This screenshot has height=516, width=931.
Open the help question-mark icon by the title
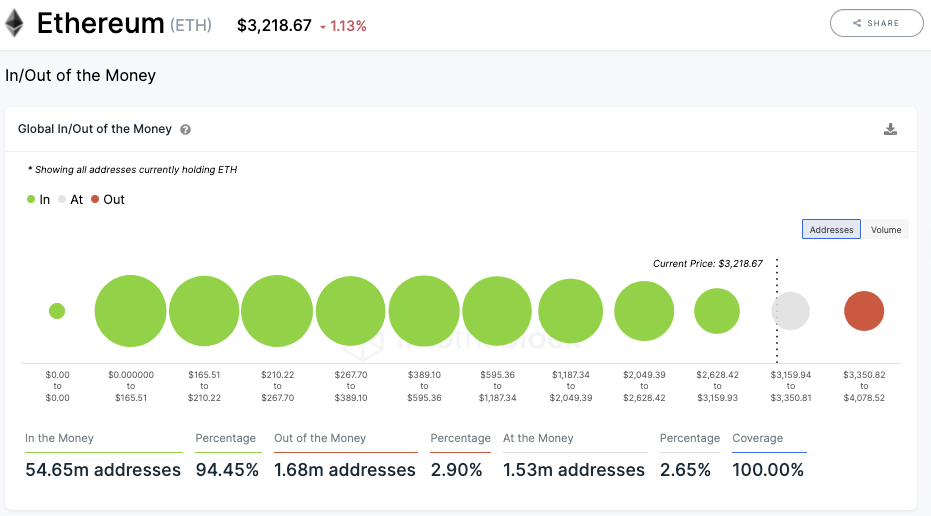185,129
